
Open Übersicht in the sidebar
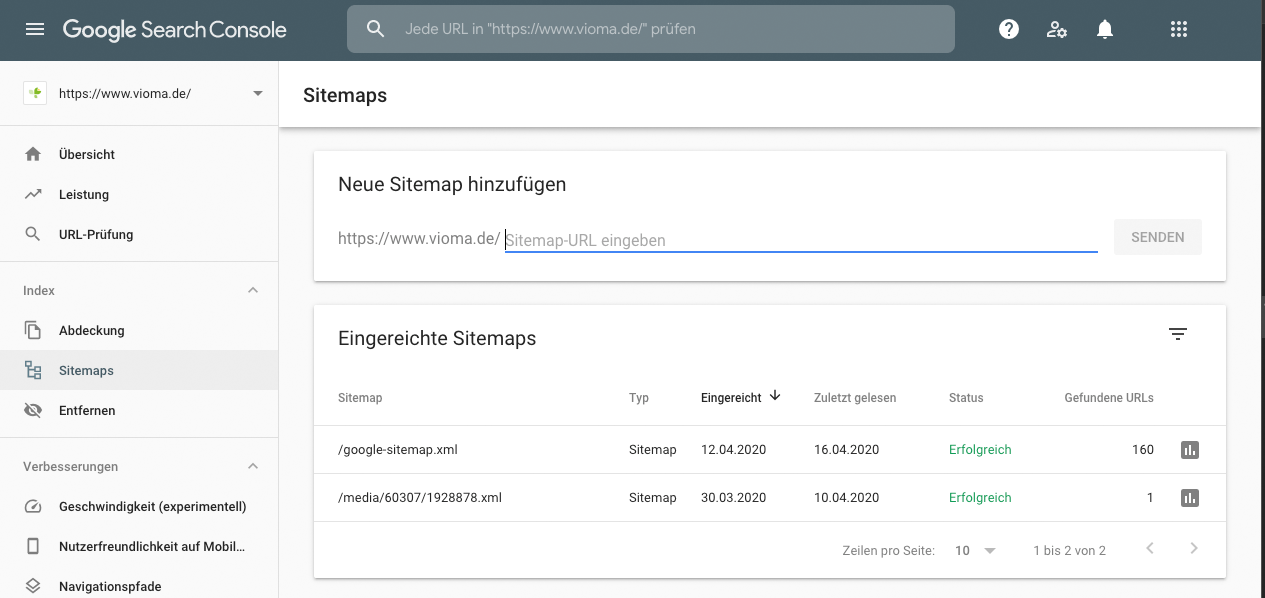pos(139,154)
